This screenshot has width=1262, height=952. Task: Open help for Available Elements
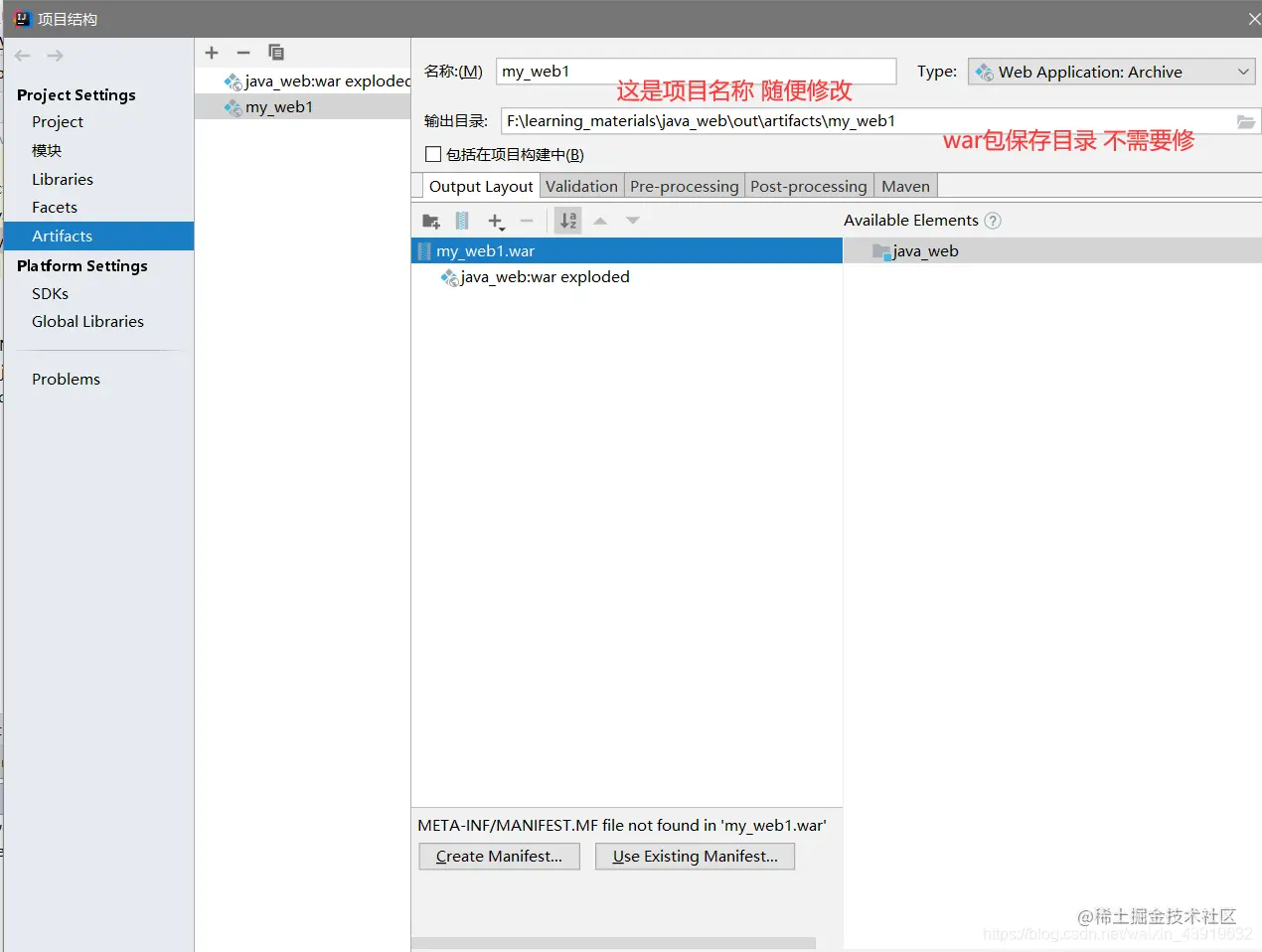coord(993,221)
